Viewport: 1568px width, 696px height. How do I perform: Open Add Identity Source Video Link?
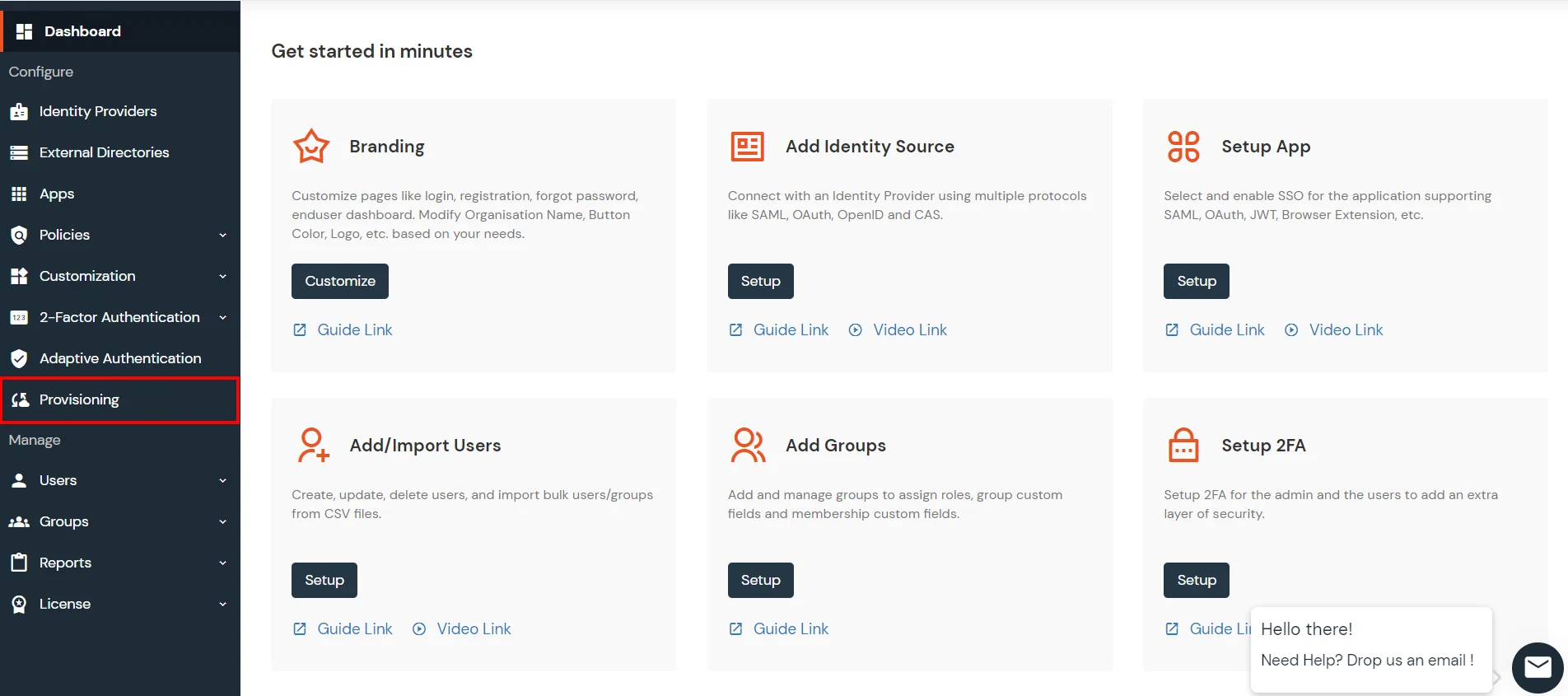click(x=910, y=329)
